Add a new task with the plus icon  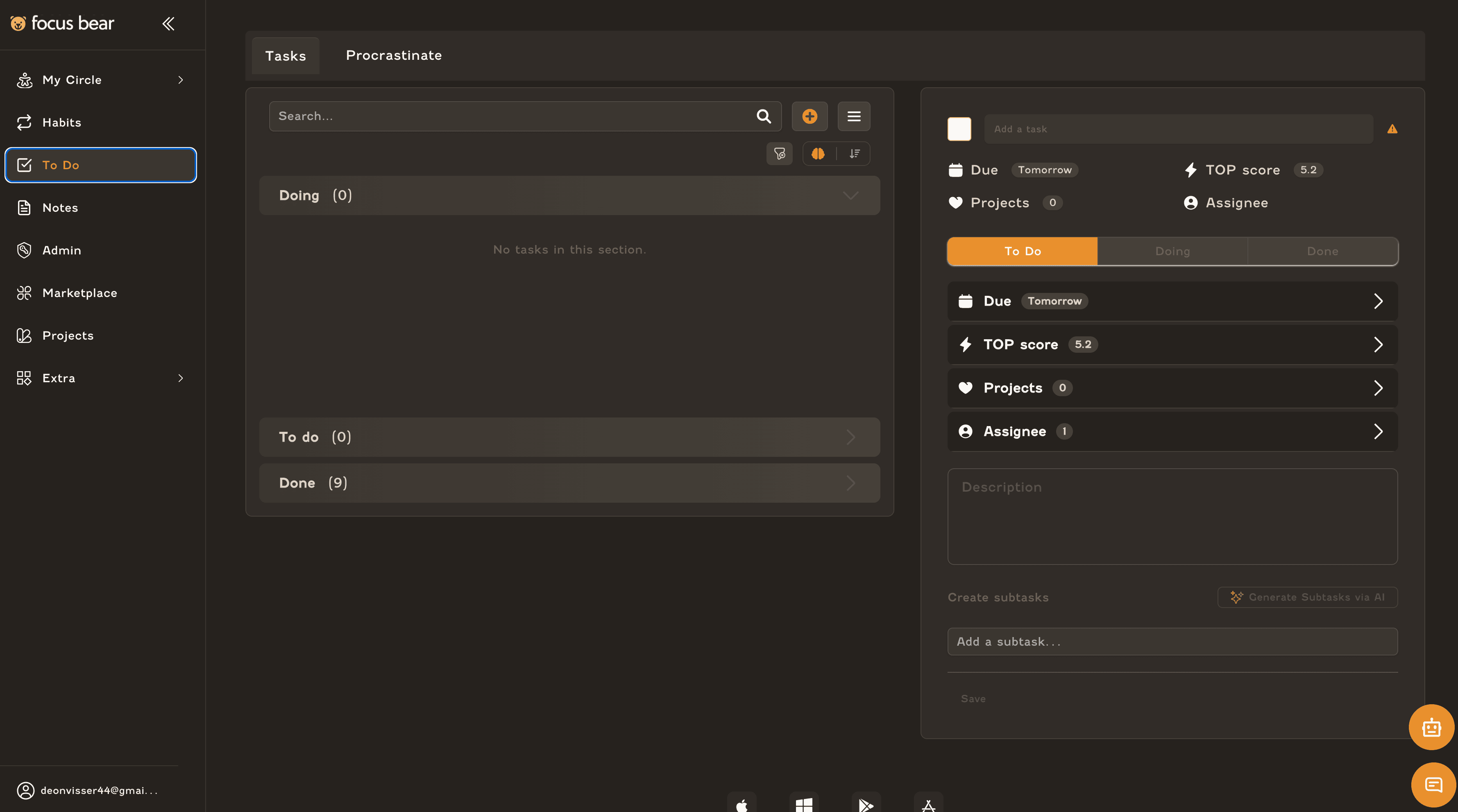810,116
